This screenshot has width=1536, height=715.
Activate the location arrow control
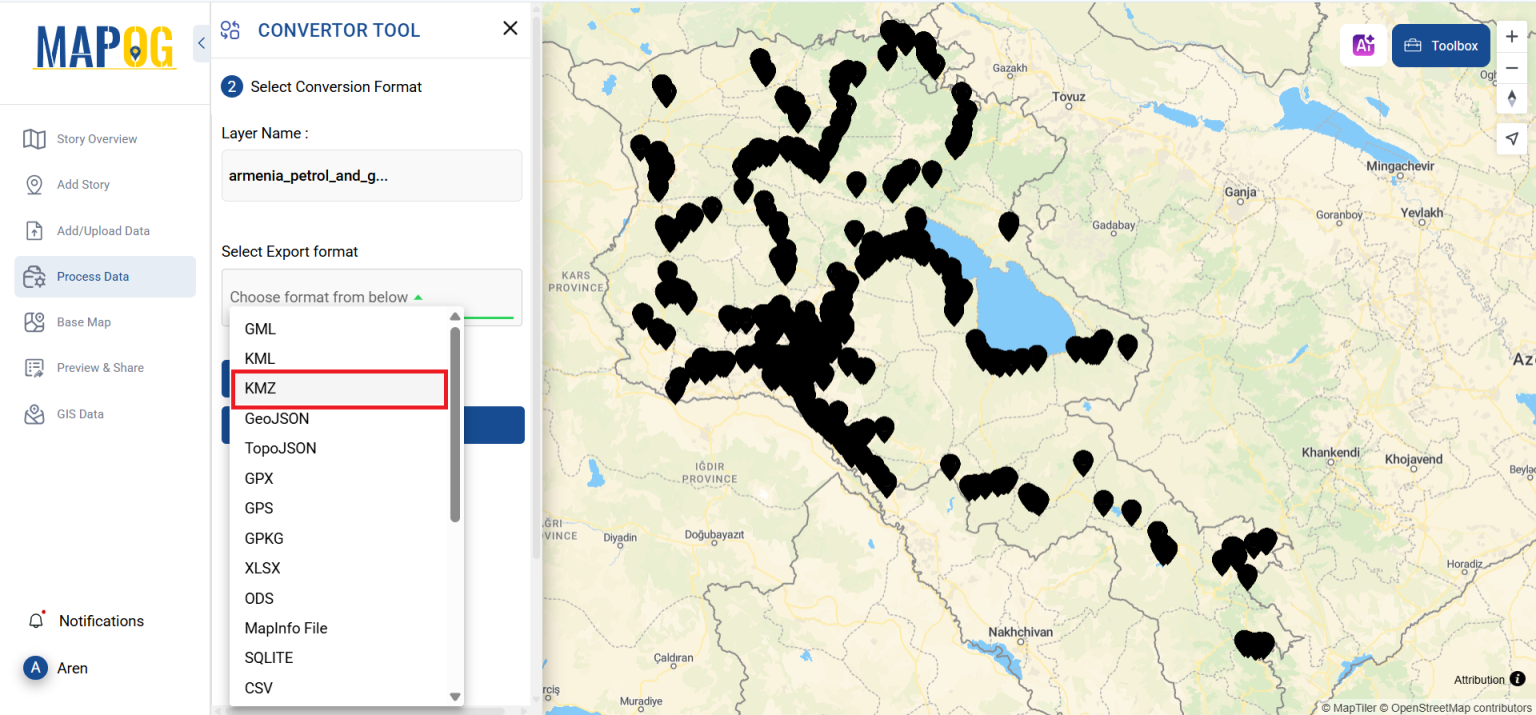[1512, 138]
